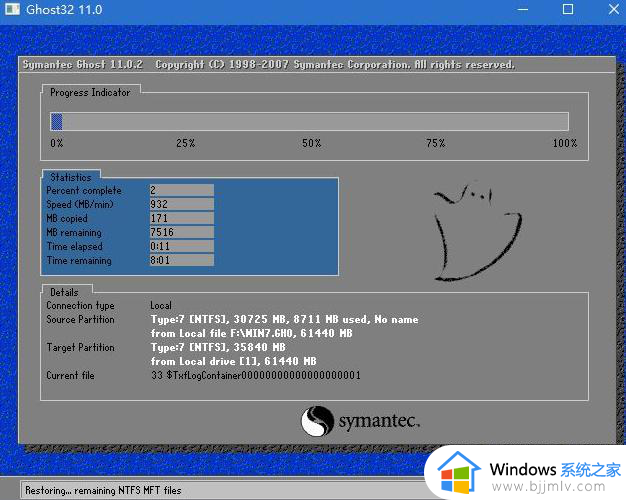Click the Connection type value 'Local'
Screen dimensions: 626x500
pos(161,306)
